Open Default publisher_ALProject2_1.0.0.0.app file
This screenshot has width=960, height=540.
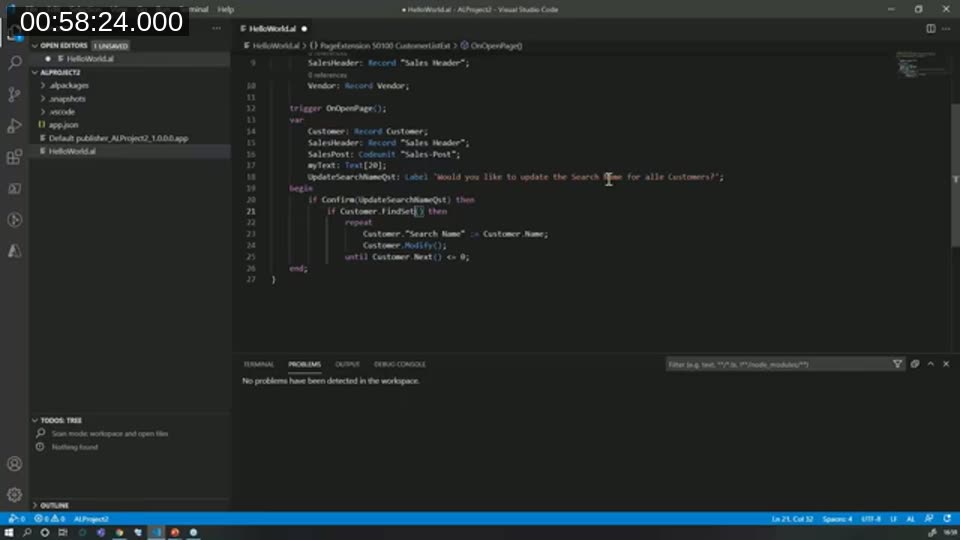point(118,138)
